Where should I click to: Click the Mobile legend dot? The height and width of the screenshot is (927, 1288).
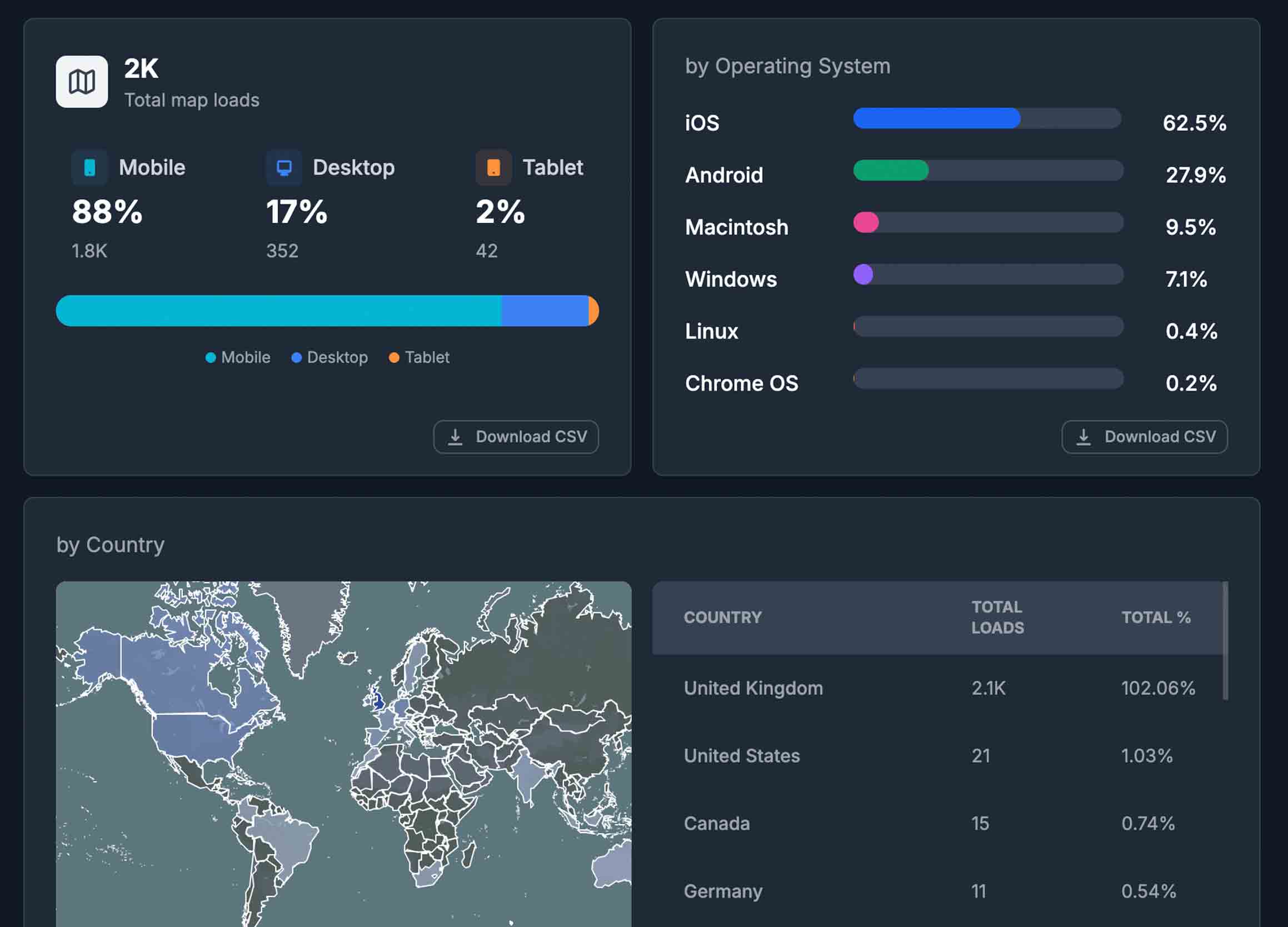(211, 357)
